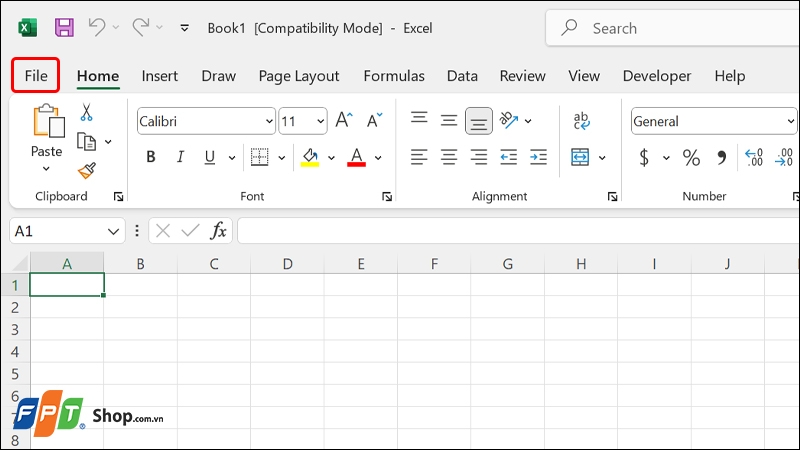This screenshot has width=800, height=450.
Task: Click the Increase Decimal icon
Action: [754, 157]
